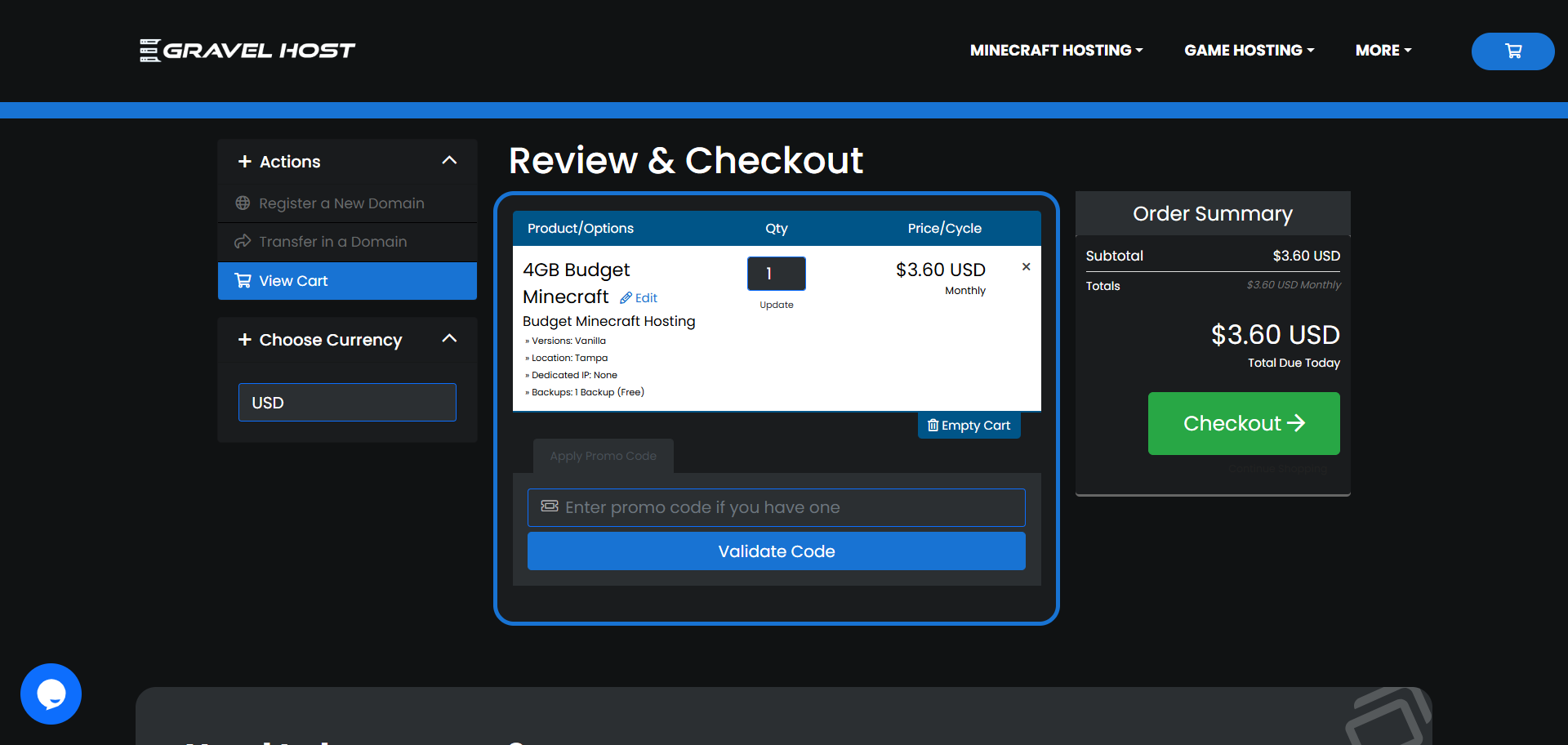Click the Gravel Host logo
The image size is (1568, 745).
click(247, 51)
